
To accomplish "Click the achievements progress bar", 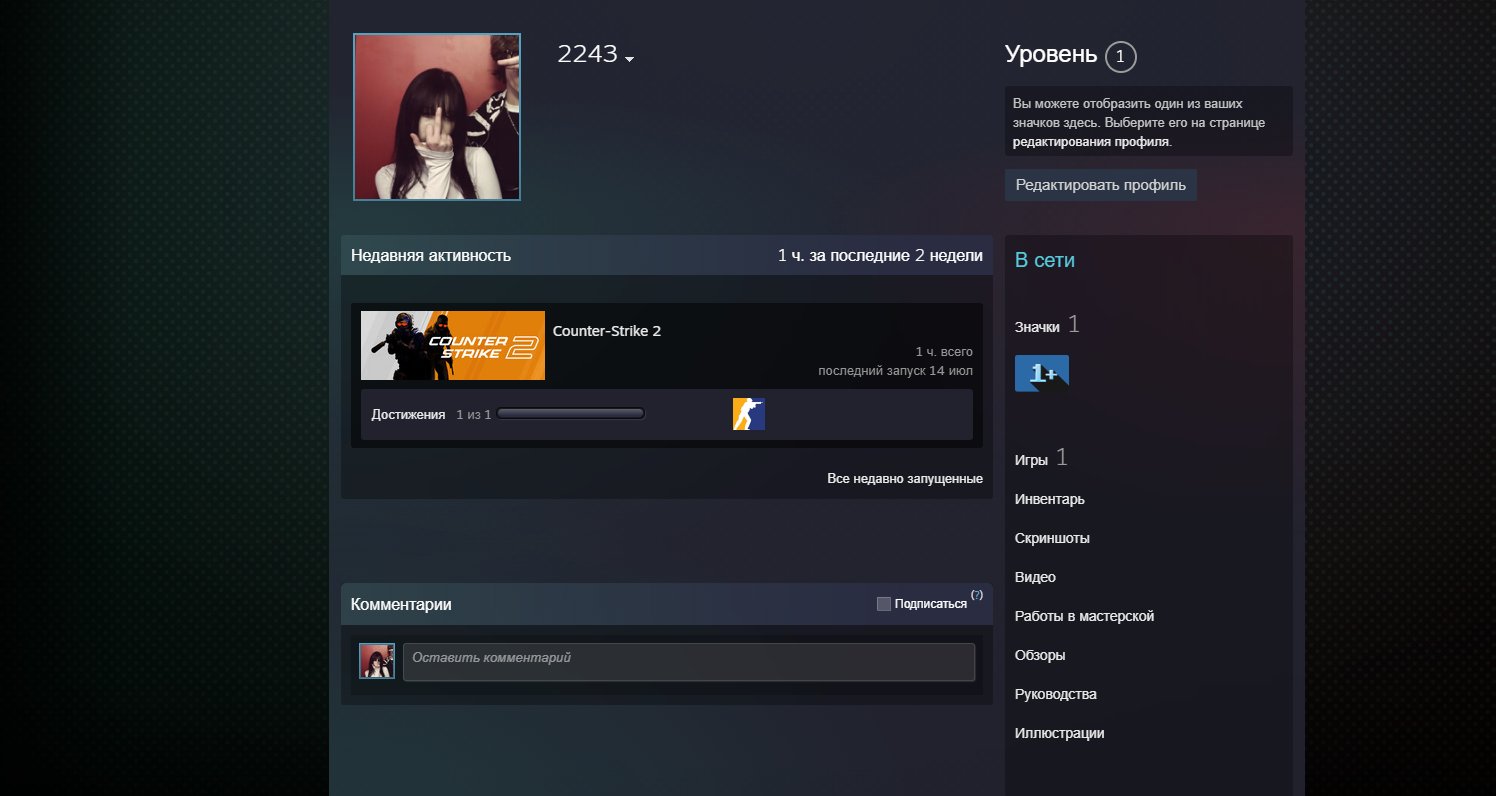I will (x=571, y=414).
